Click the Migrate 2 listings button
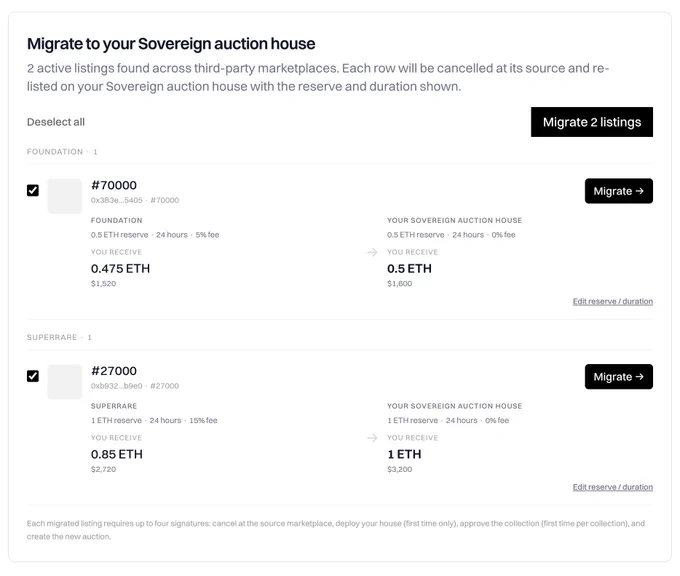The height and width of the screenshot is (576, 680). coord(592,122)
